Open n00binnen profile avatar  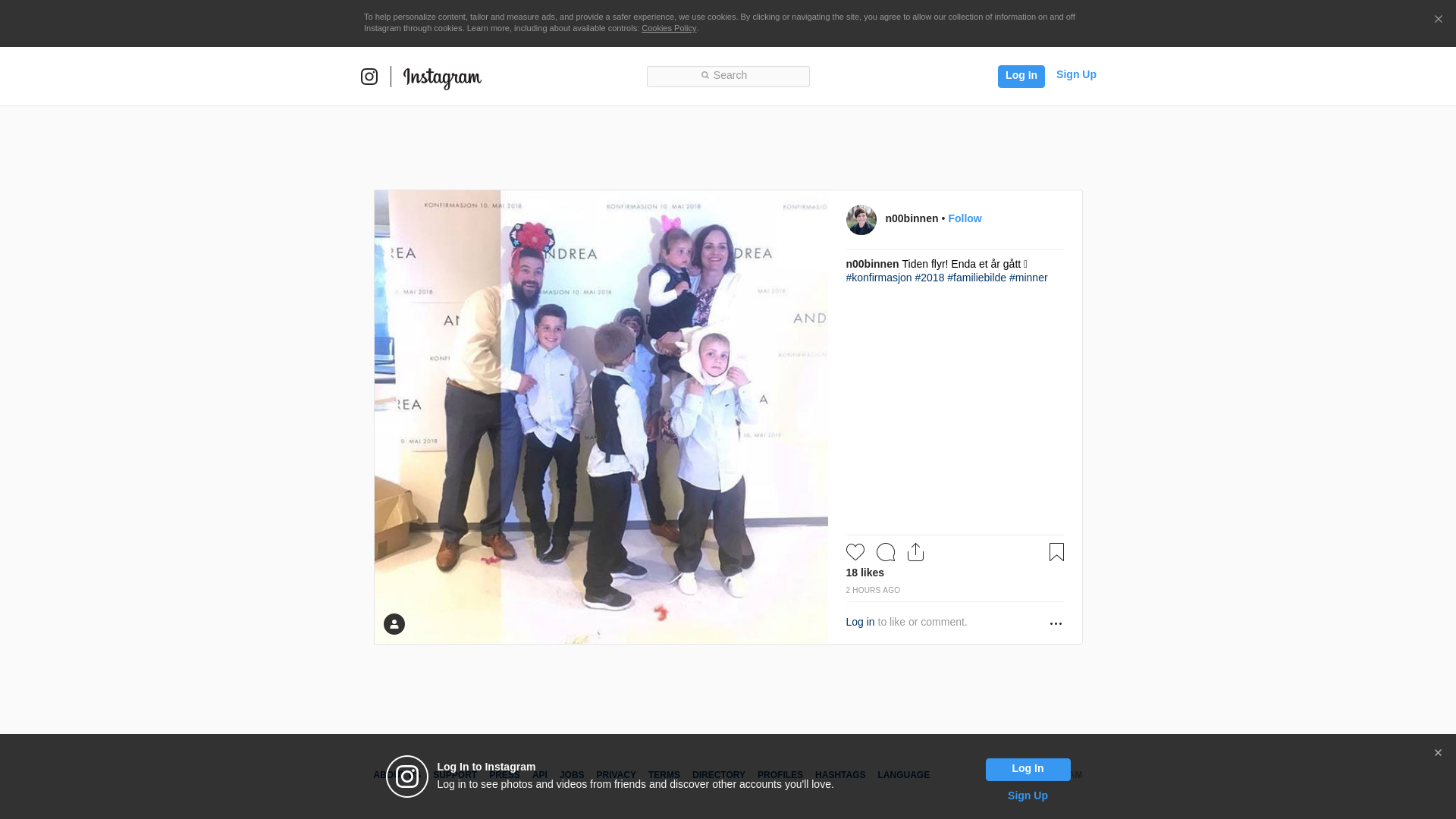tap(861, 220)
